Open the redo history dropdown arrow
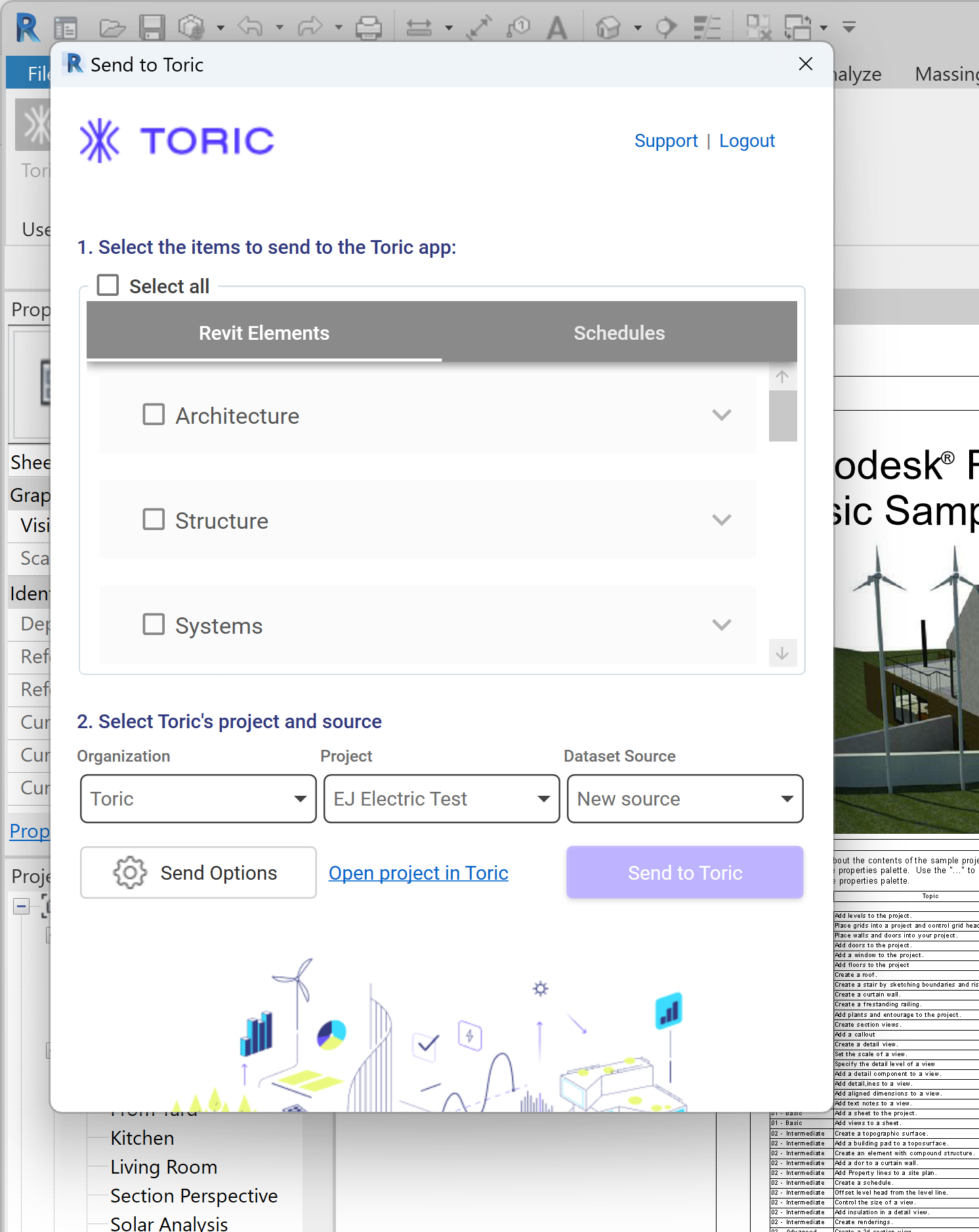The image size is (979, 1232). 339,28
